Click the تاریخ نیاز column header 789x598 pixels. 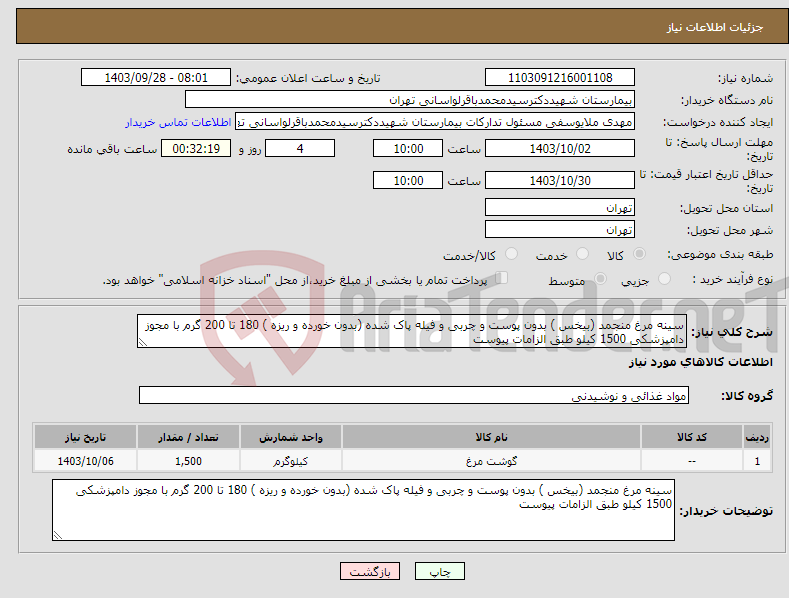click(85, 437)
